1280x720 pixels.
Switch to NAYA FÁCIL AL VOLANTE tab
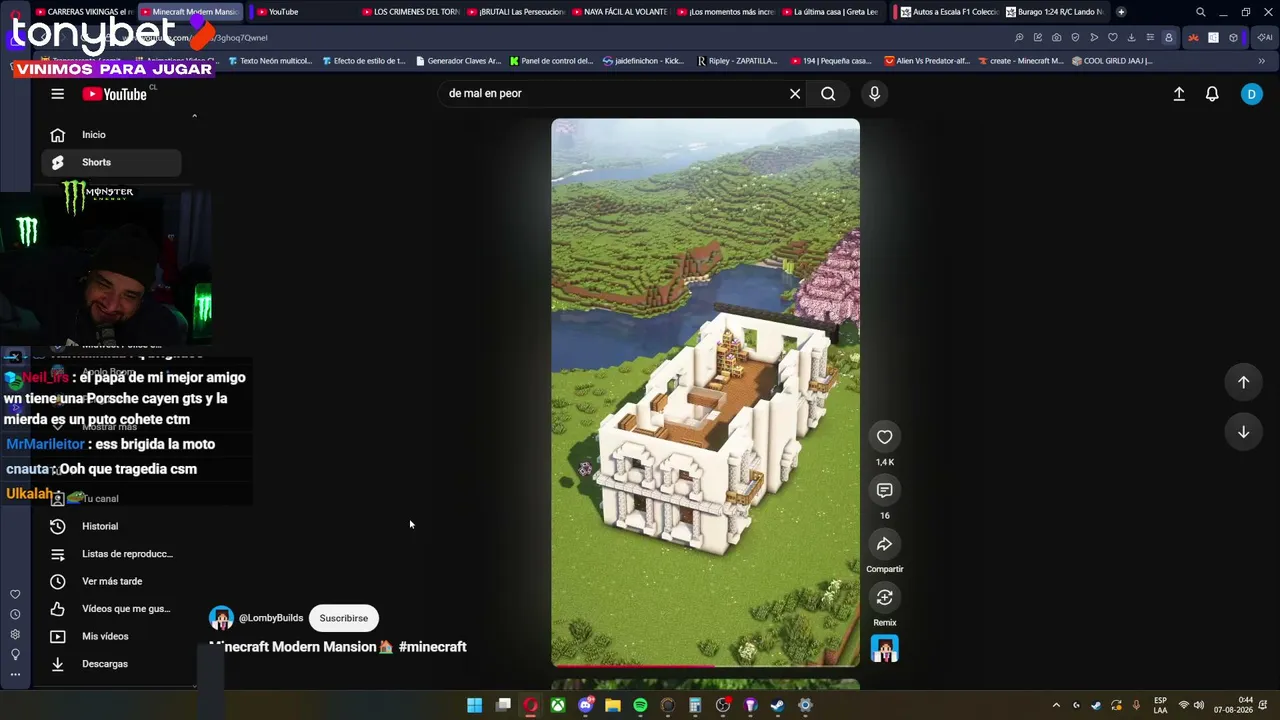pos(619,12)
